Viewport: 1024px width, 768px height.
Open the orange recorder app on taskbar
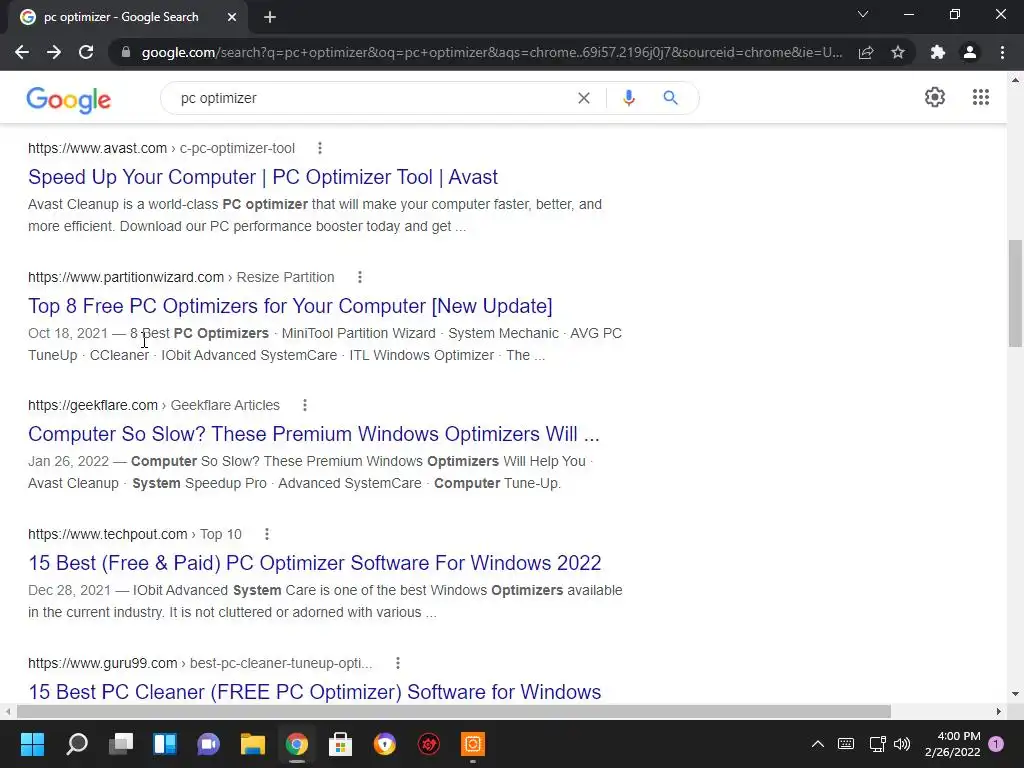[473, 744]
